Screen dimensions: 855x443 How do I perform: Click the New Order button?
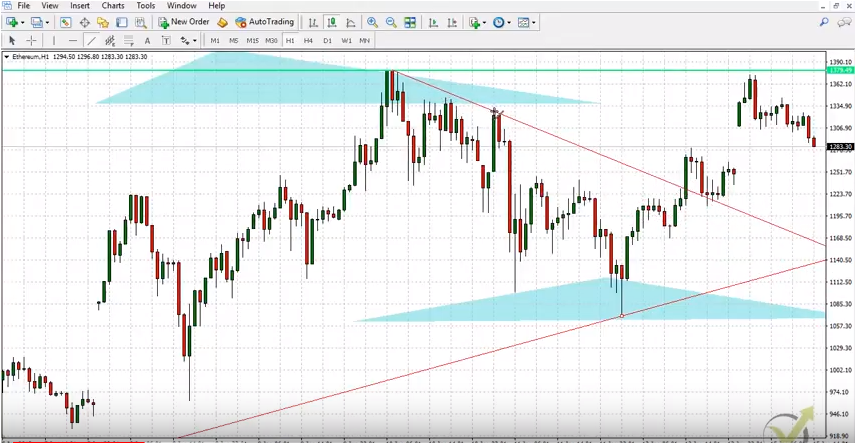[184, 22]
